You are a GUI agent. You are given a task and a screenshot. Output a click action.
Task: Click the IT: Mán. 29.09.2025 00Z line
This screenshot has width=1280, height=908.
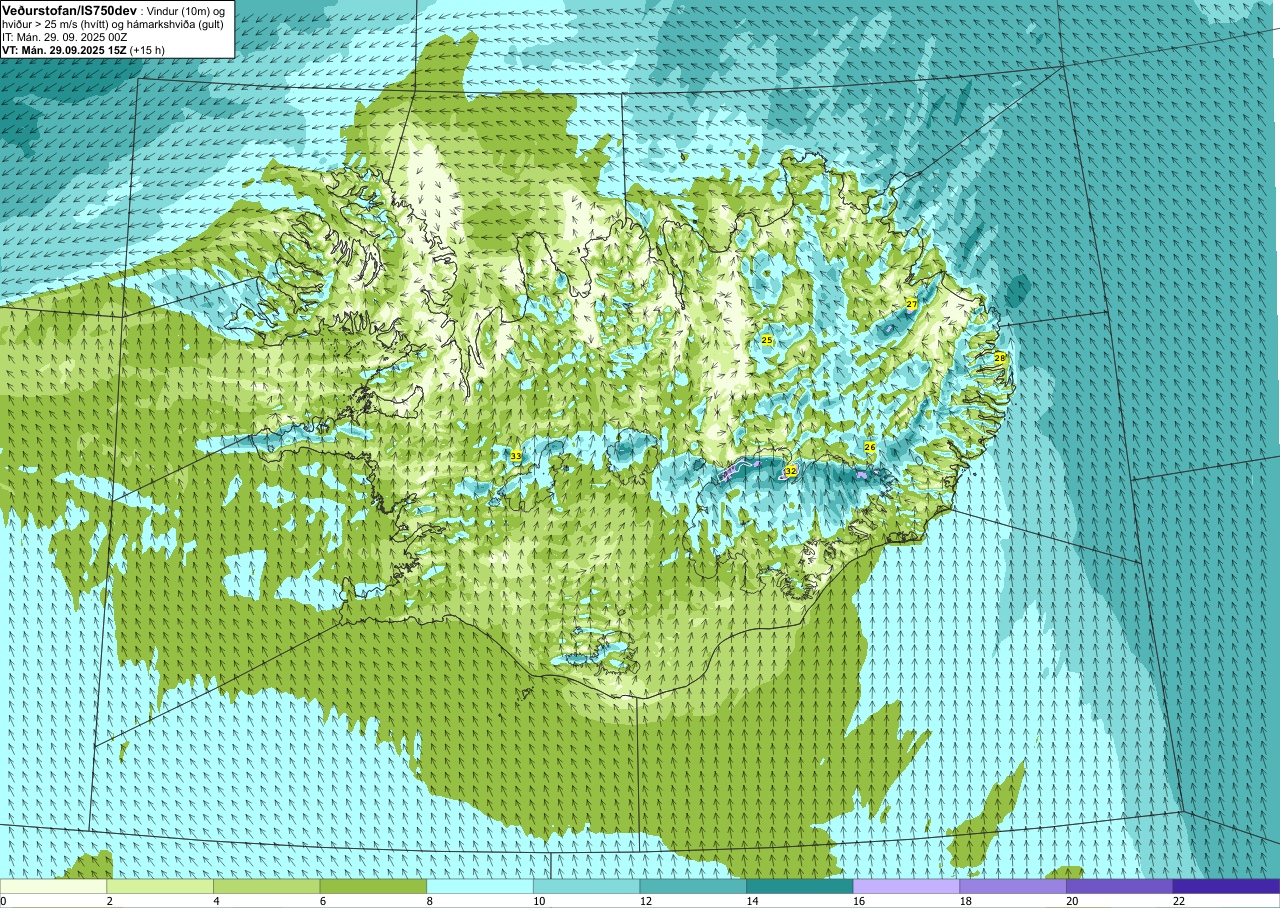65,36
